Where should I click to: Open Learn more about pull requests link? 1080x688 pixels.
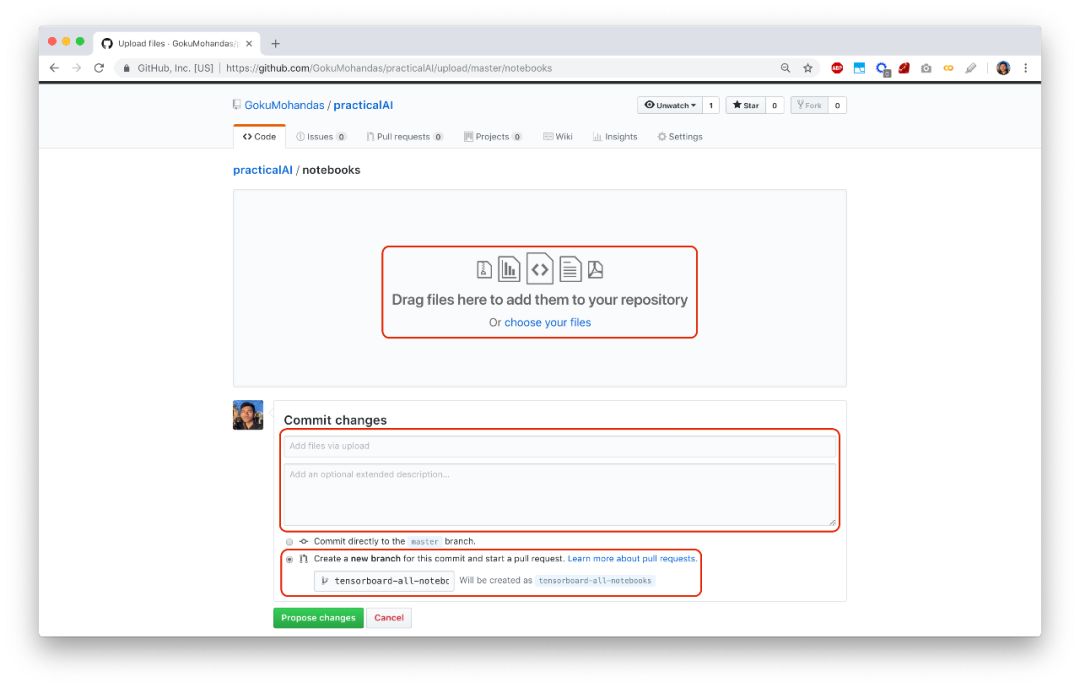pyautogui.click(x=632, y=559)
